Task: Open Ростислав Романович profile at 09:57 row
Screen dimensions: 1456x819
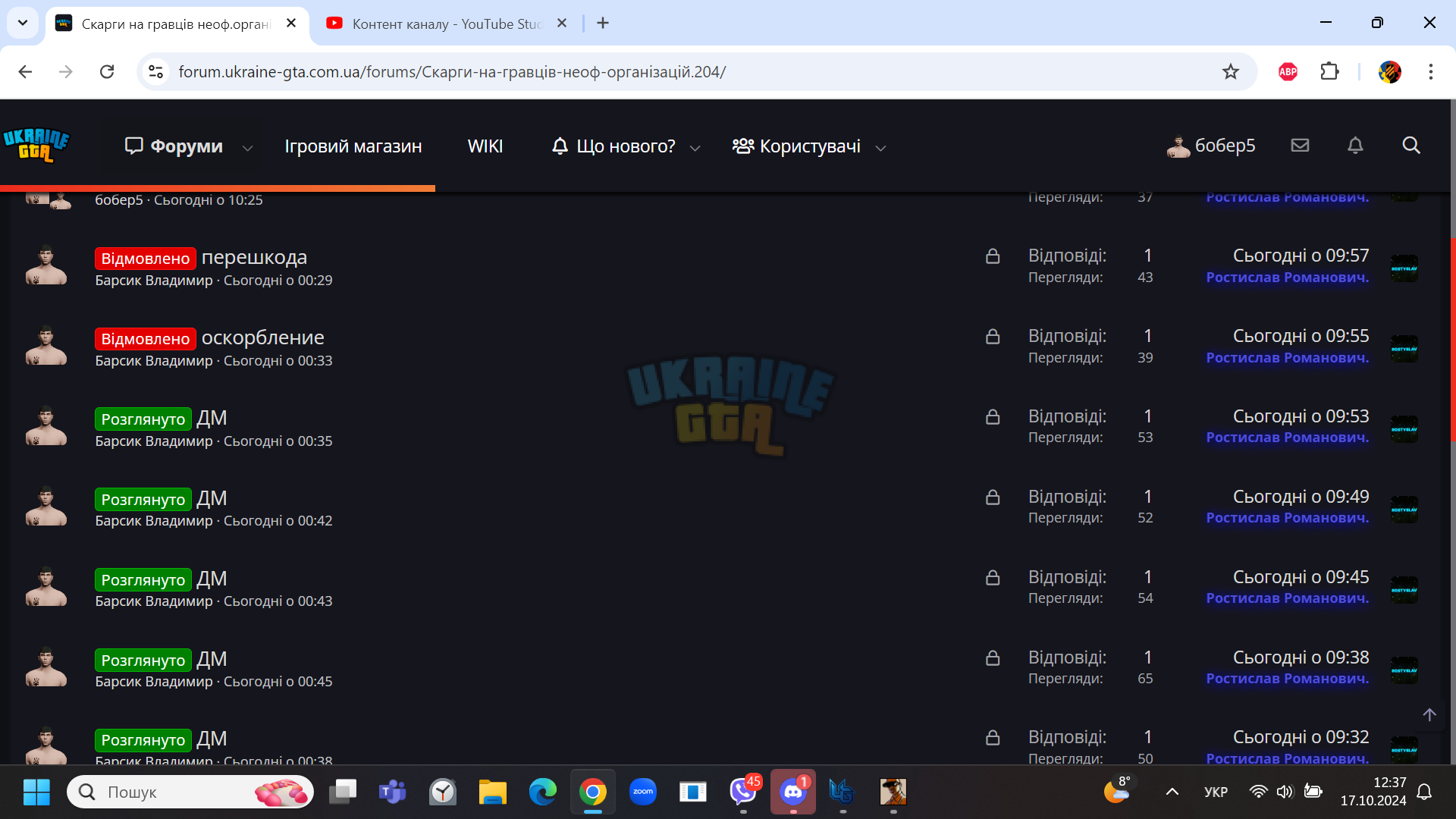Action: coord(1288,278)
